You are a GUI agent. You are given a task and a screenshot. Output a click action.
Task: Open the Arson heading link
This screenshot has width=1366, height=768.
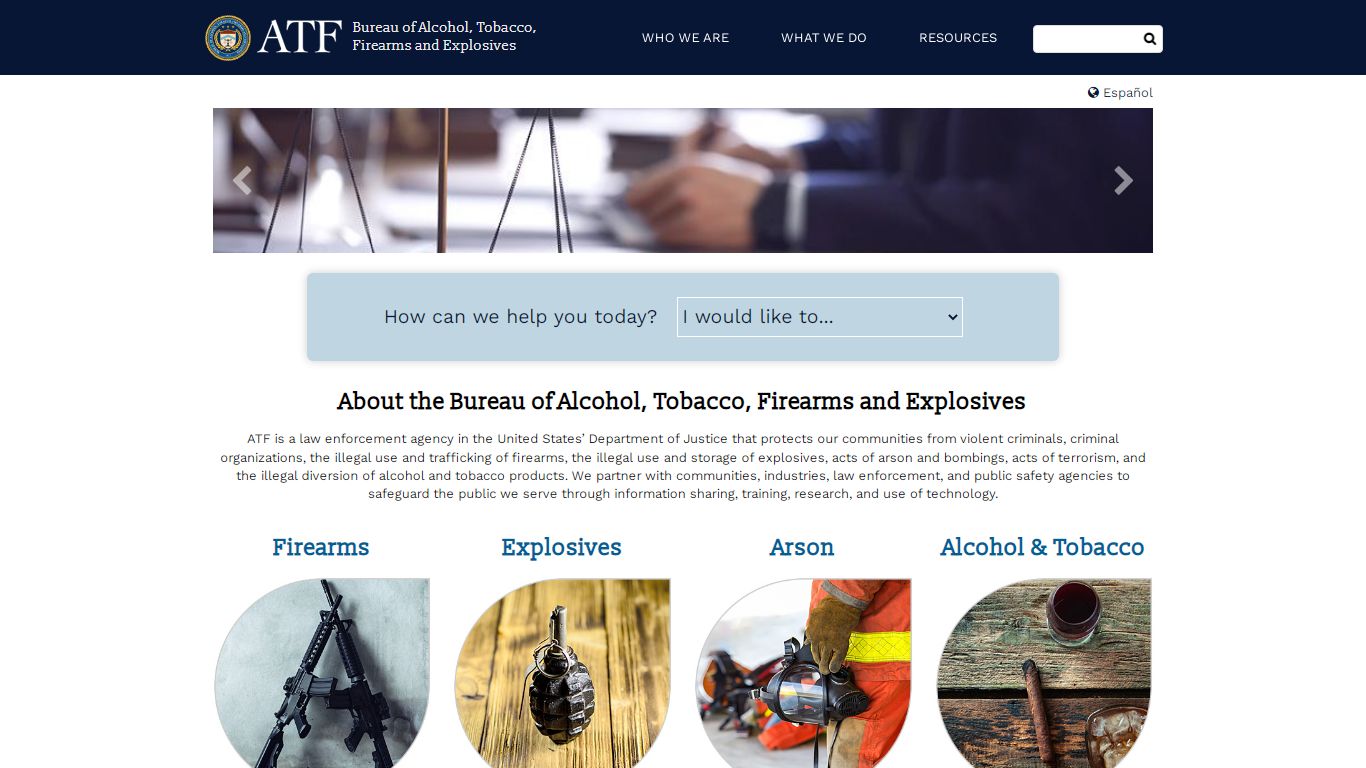pos(802,547)
